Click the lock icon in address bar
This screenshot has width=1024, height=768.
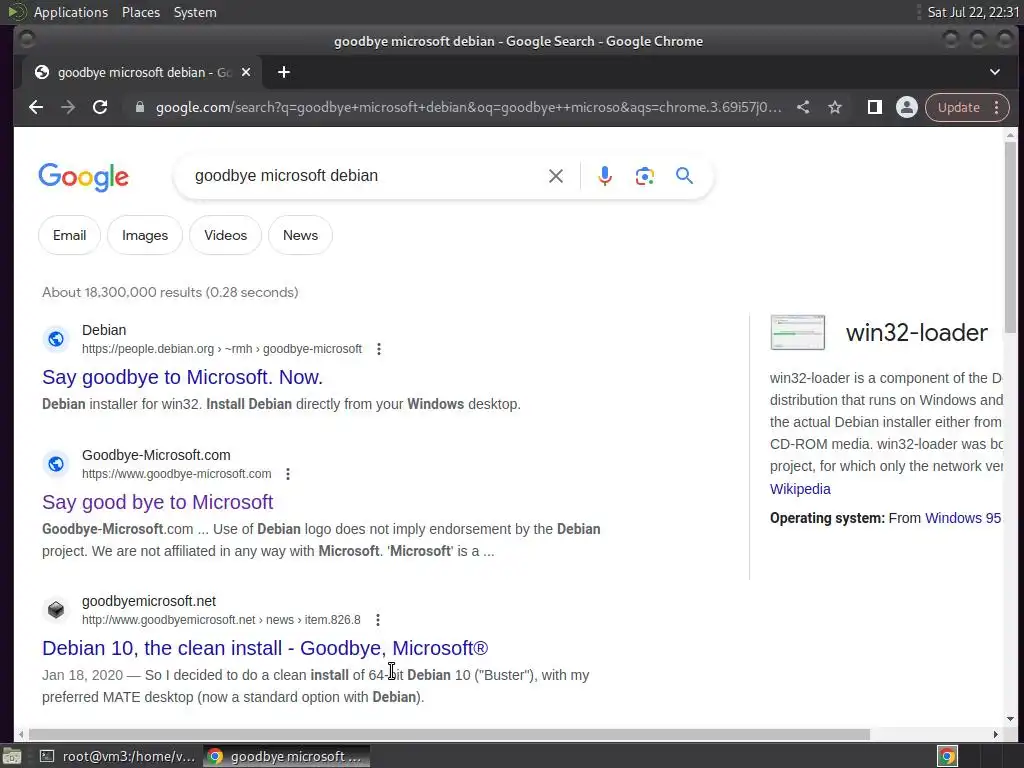[139, 107]
